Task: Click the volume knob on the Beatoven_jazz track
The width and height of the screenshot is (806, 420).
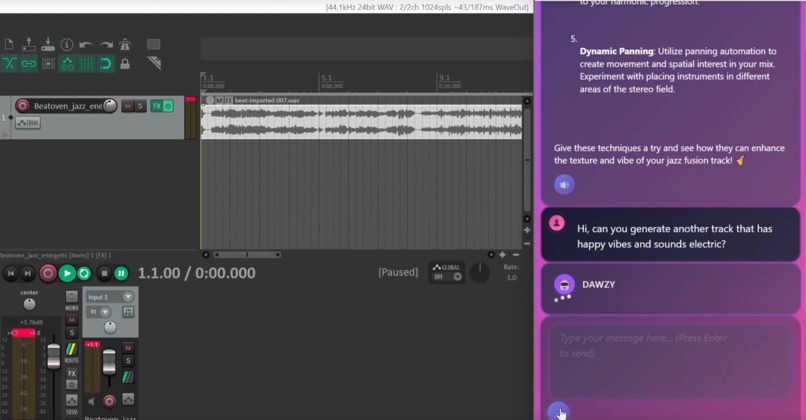Action: [x=110, y=105]
